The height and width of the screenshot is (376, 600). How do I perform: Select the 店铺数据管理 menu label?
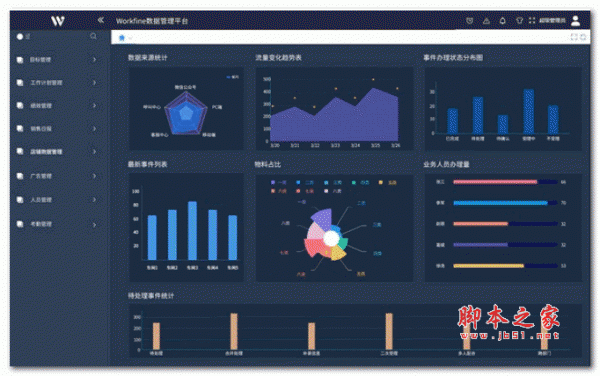46,152
